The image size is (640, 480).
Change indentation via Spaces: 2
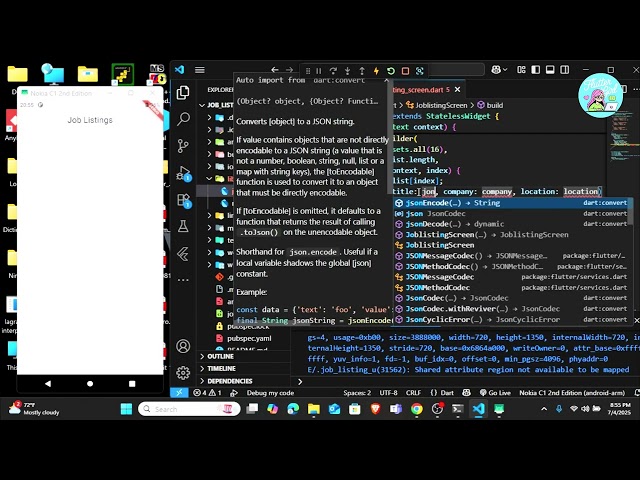(357, 393)
